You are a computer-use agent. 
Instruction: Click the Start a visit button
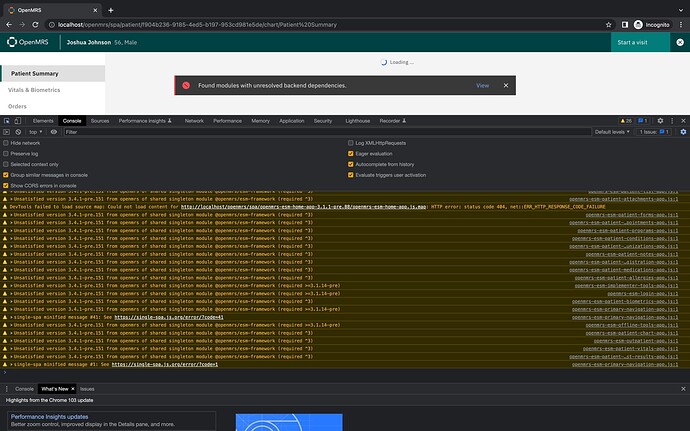(640, 42)
